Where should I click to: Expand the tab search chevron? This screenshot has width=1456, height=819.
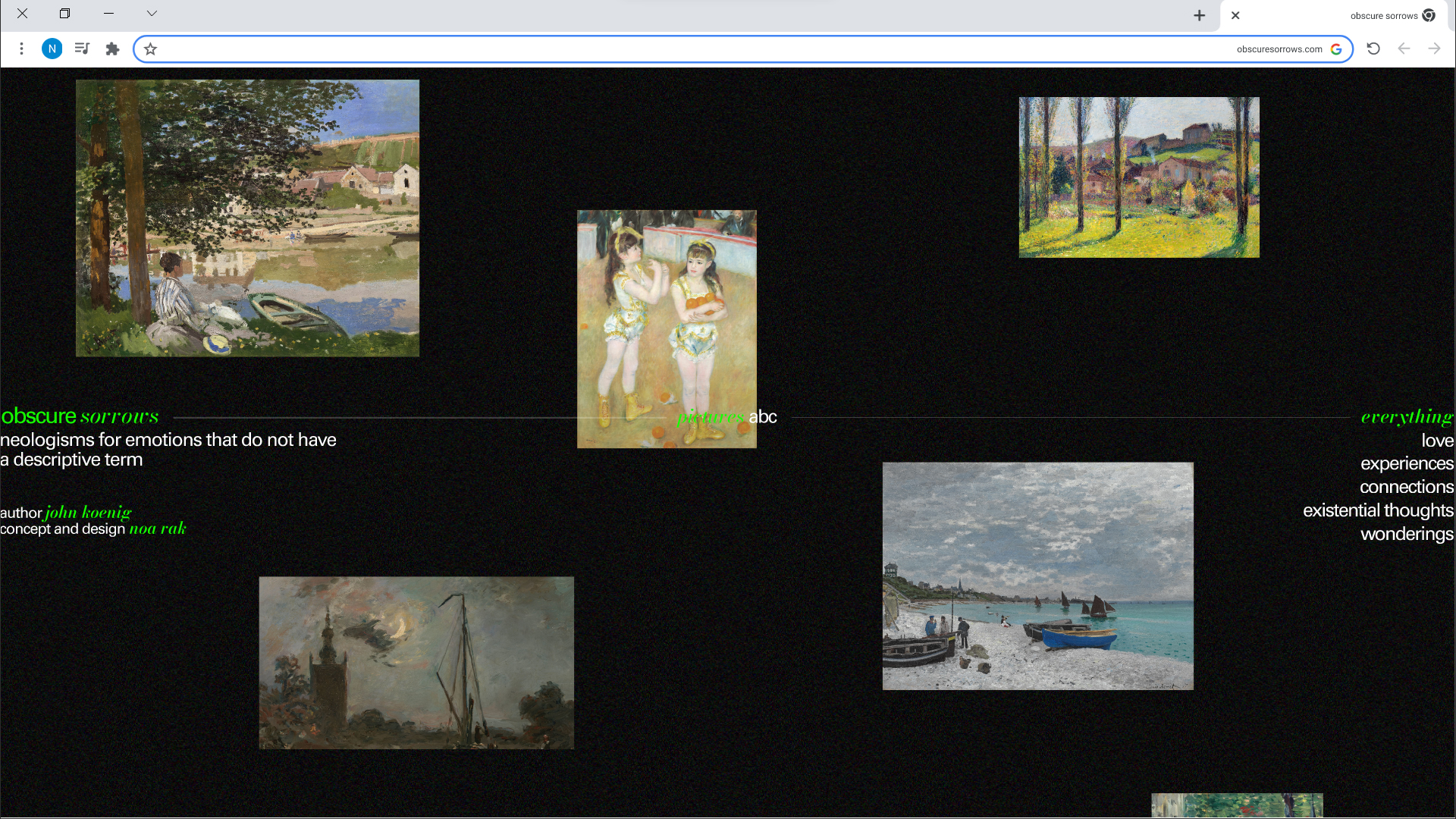point(152,14)
